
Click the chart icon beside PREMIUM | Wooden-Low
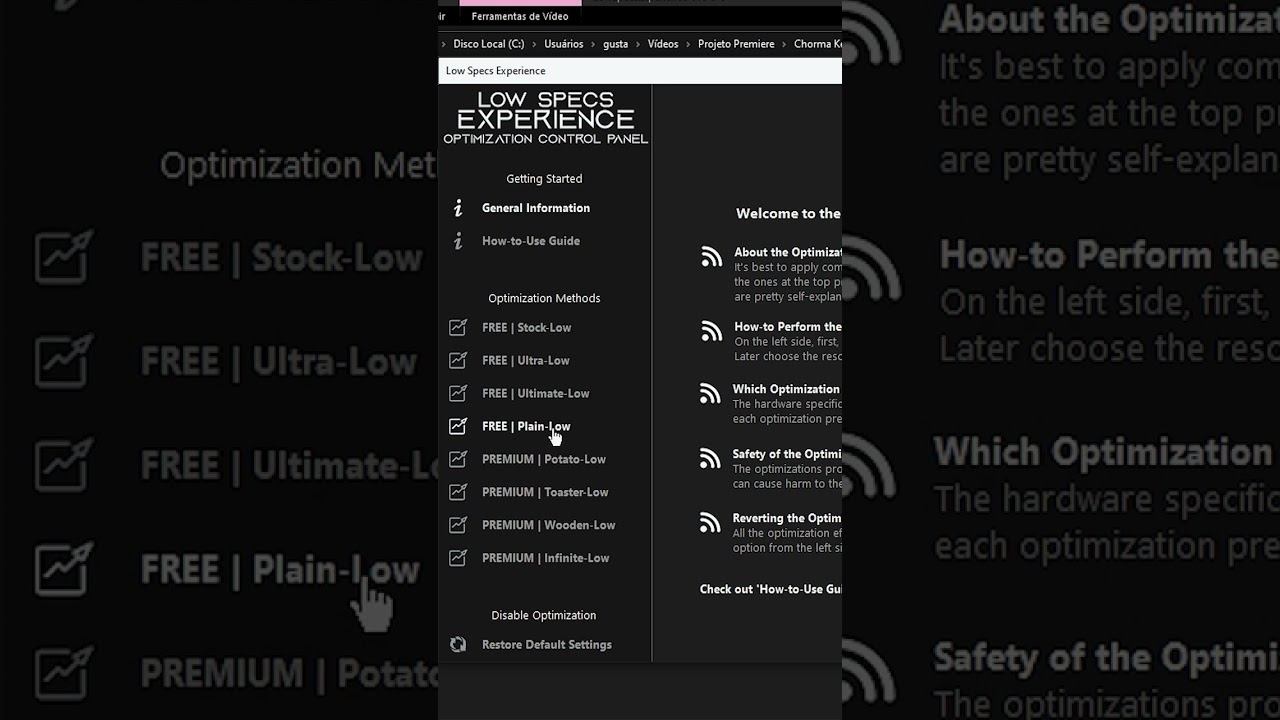[458, 525]
